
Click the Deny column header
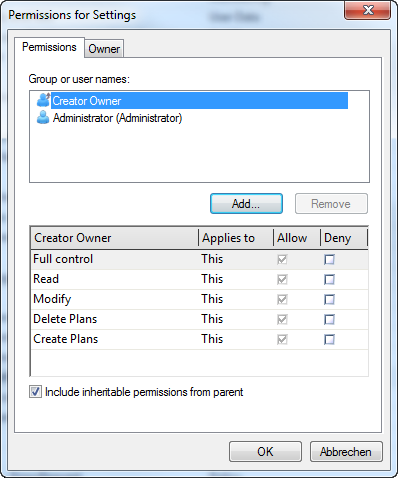(344, 238)
